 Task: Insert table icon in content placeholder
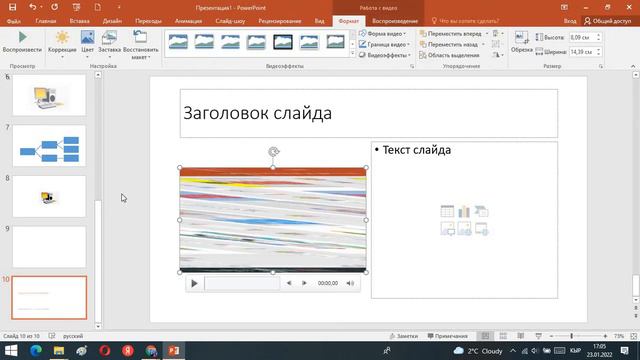pyautogui.click(x=447, y=211)
